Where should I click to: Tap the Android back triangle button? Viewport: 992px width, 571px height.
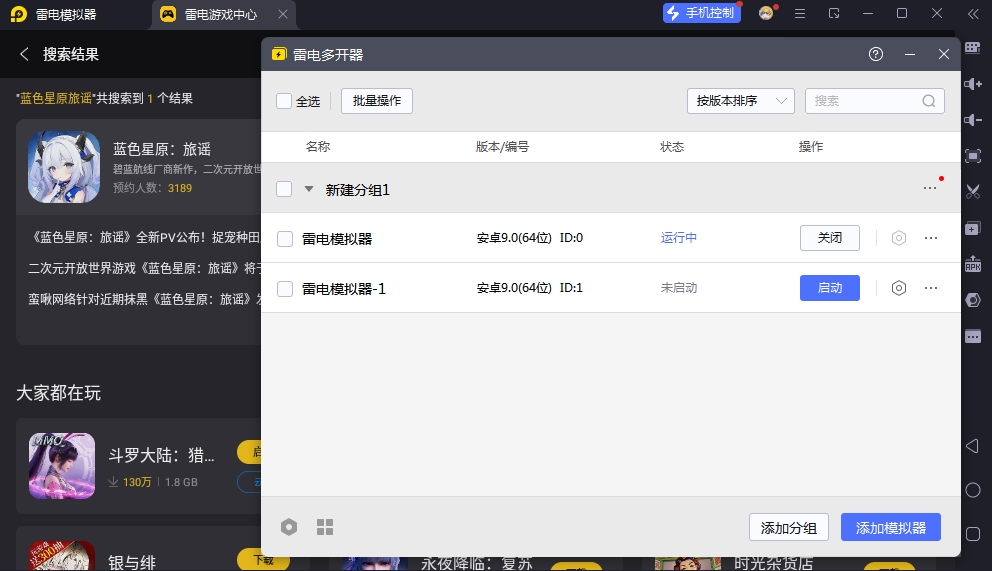click(x=973, y=446)
